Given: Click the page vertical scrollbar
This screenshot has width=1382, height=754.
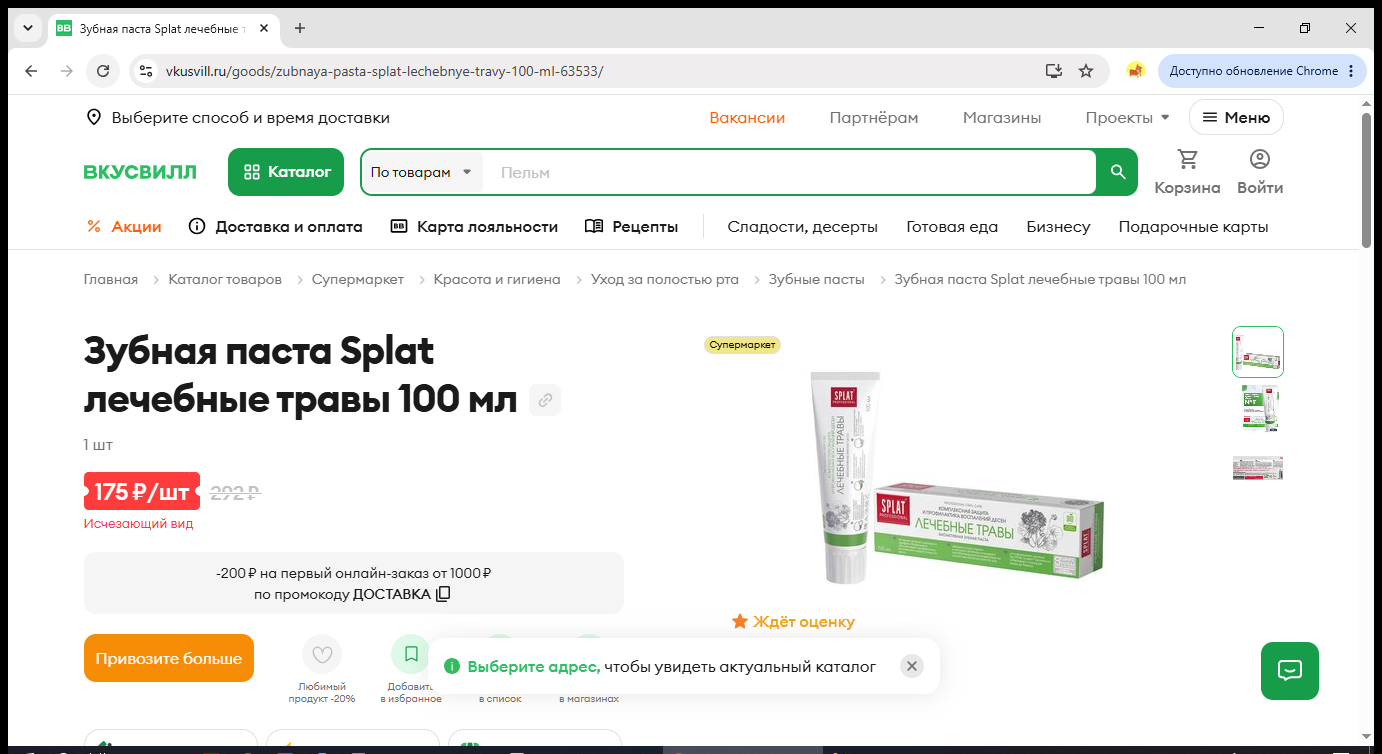Looking at the screenshot, I should pos(1367,180).
